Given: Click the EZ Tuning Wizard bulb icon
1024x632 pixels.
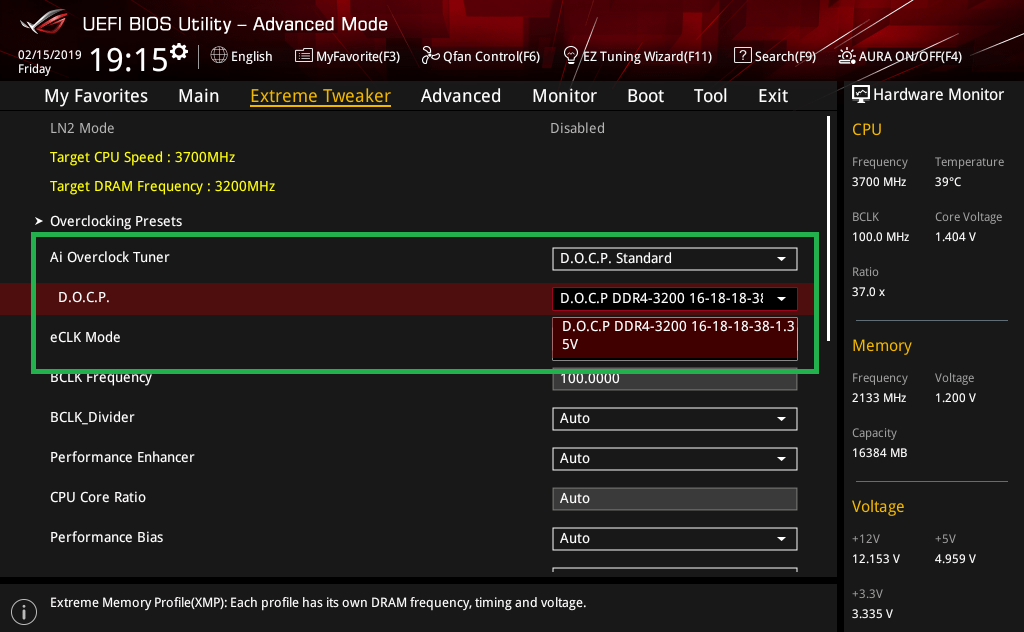Looking at the screenshot, I should click(571, 55).
